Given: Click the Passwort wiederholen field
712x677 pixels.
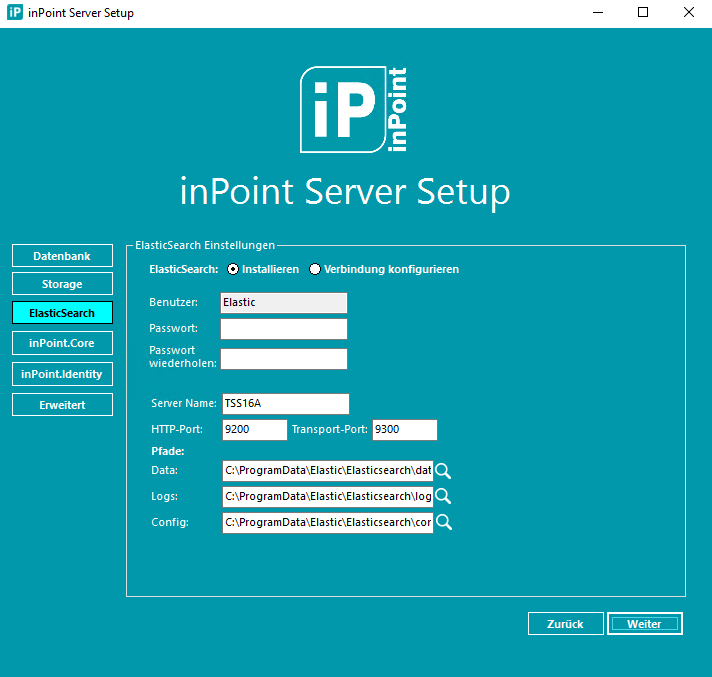Looking at the screenshot, I should pos(284,359).
